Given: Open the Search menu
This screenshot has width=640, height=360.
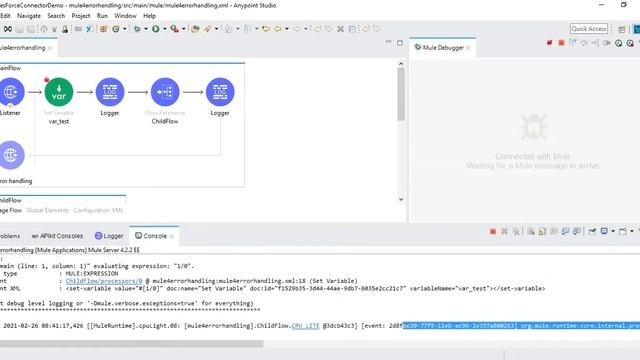Looking at the screenshot, I should point(56,16).
